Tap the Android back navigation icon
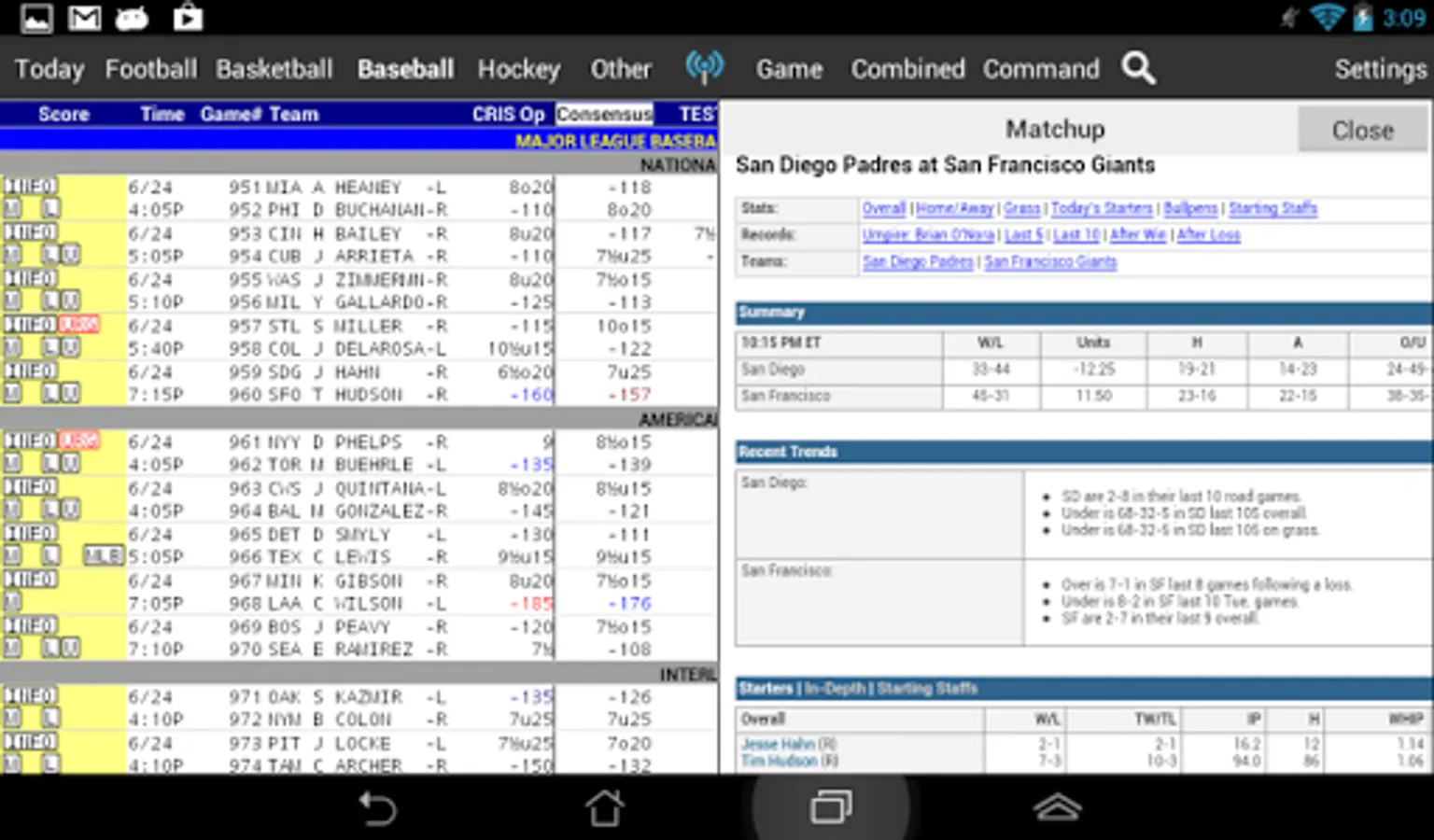Image resolution: width=1434 pixels, height=840 pixels. click(x=378, y=807)
